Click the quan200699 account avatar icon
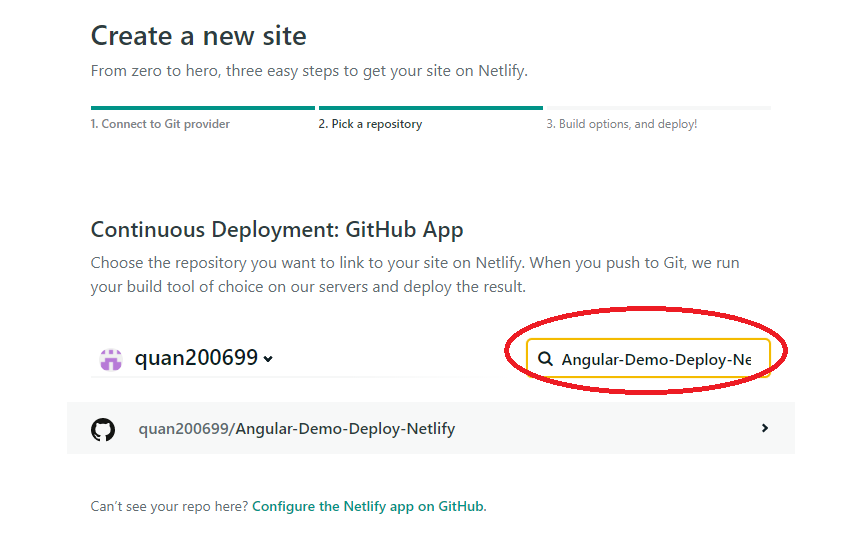This screenshot has height=540, width=864. pyautogui.click(x=111, y=359)
